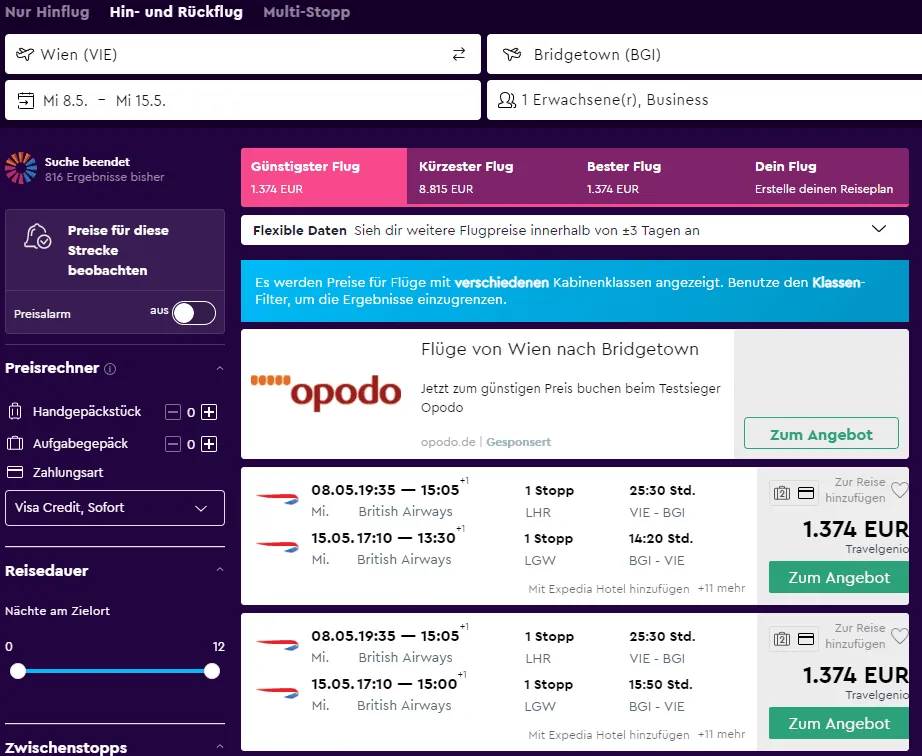Image resolution: width=922 pixels, height=756 pixels.
Task: Increase Aufgabegepäck count with plus
Action: click(x=209, y=444)
